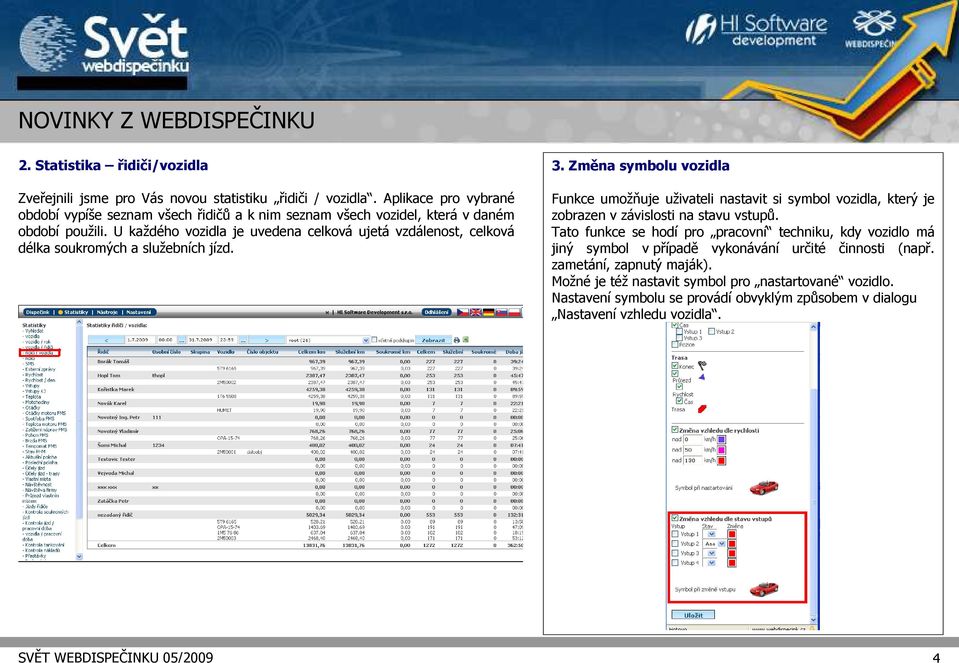Click the settings dialog scroll up arrow
The height and width of the screenshot is (663, 959).
[813, 327]
